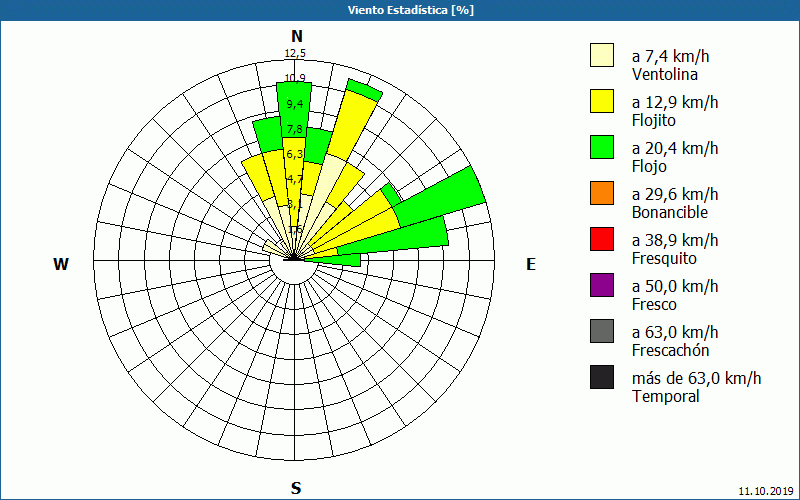
Task: Click the 9,4 scale value
Action: click(295, 105)
